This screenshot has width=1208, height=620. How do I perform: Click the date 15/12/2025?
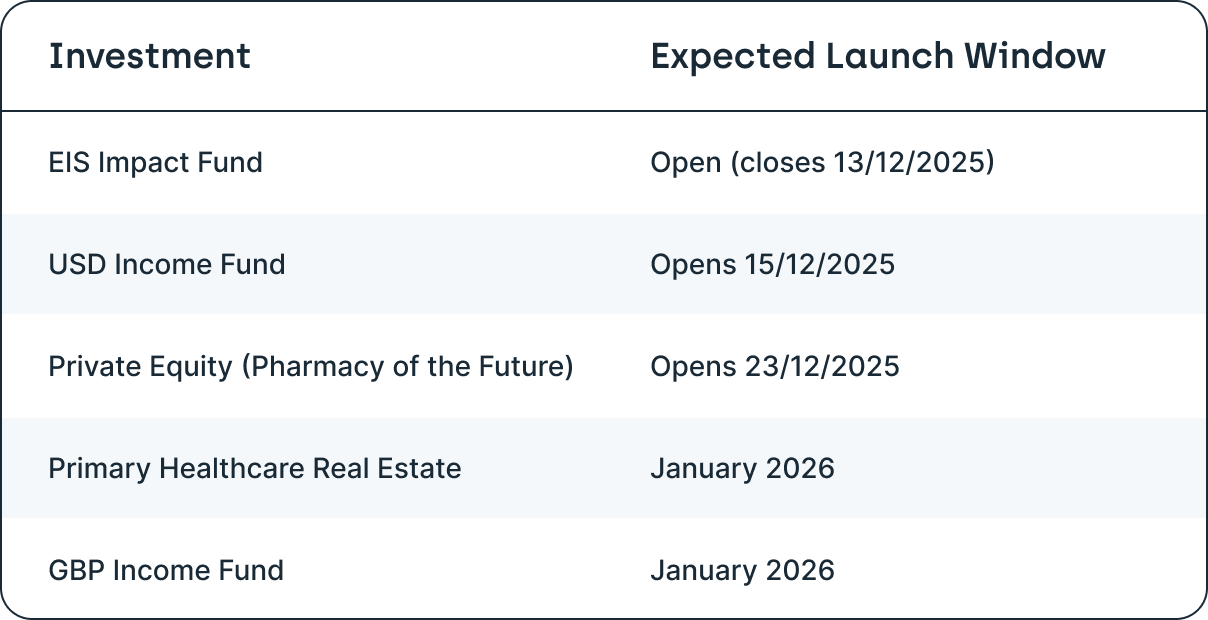pyautogui.click(x=820, y=264)
